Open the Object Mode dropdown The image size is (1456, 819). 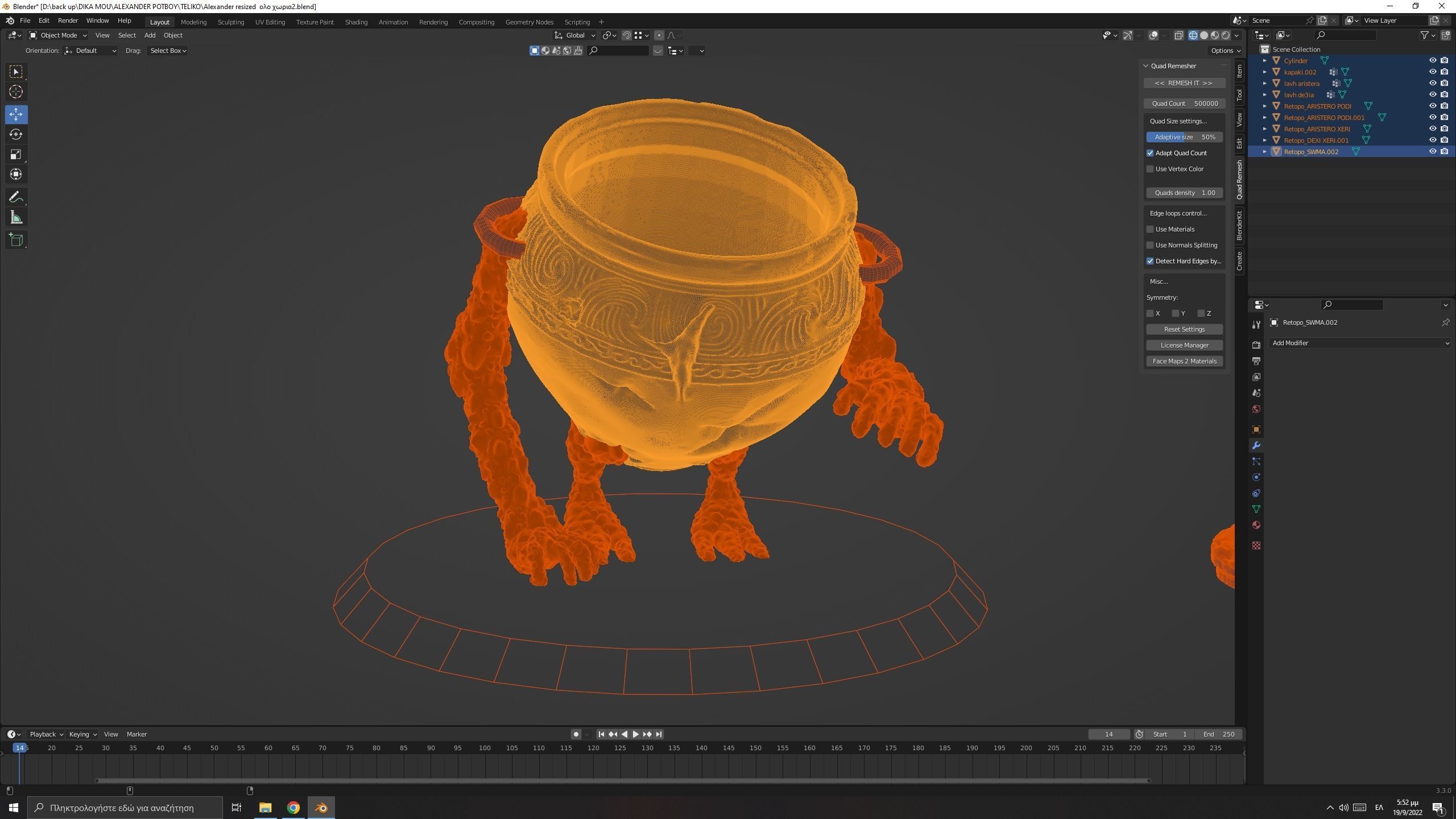pyautogui.click(x=57, y=35)
